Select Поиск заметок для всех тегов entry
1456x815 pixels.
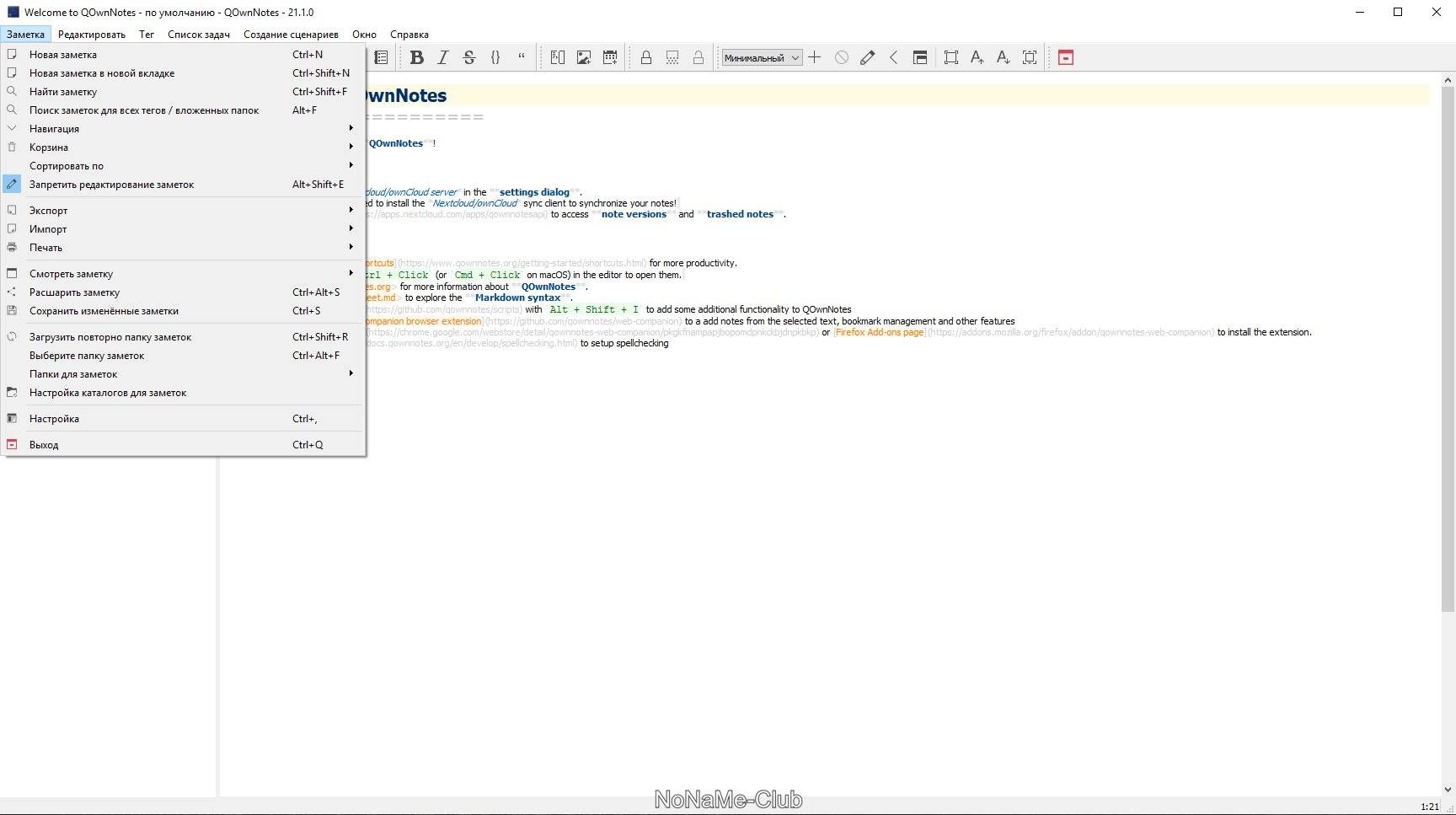[x=184, y=110]
